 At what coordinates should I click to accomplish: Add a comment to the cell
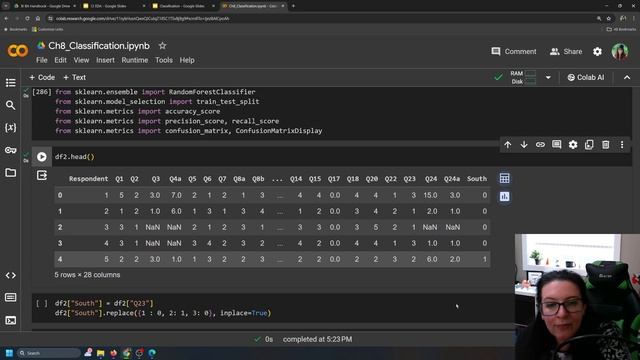click(556, 144)
